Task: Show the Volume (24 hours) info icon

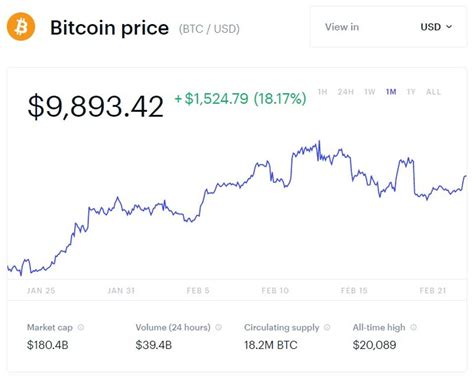Action: click(x=219, y=327)
